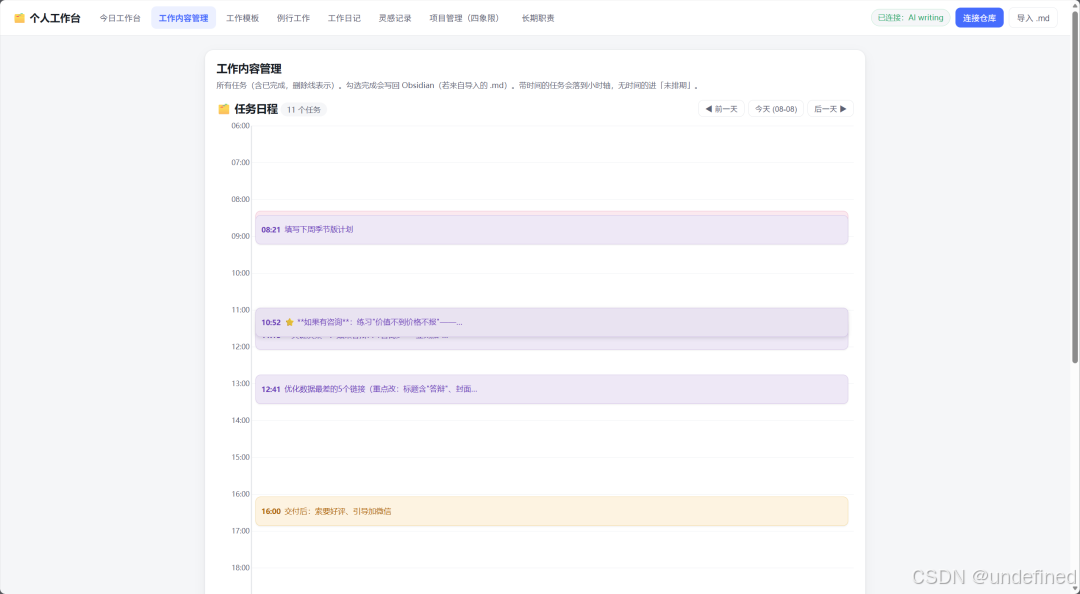Open the 16:00 交付后 task card
The width and height of the screenshot is (1080, 594).
coord(552,511)
